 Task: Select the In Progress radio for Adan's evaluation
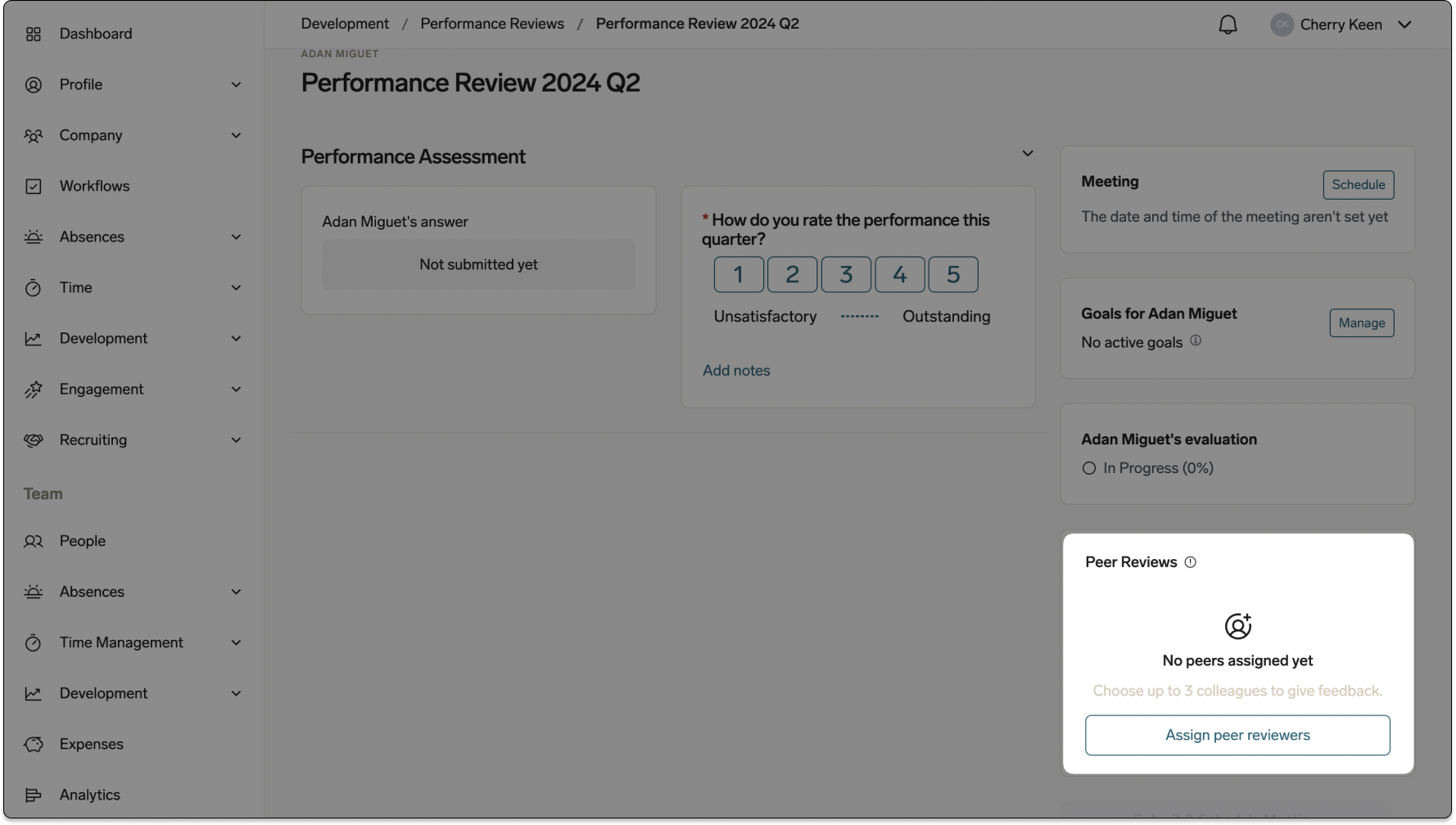pyautogui.click(x=1088, y=468)
